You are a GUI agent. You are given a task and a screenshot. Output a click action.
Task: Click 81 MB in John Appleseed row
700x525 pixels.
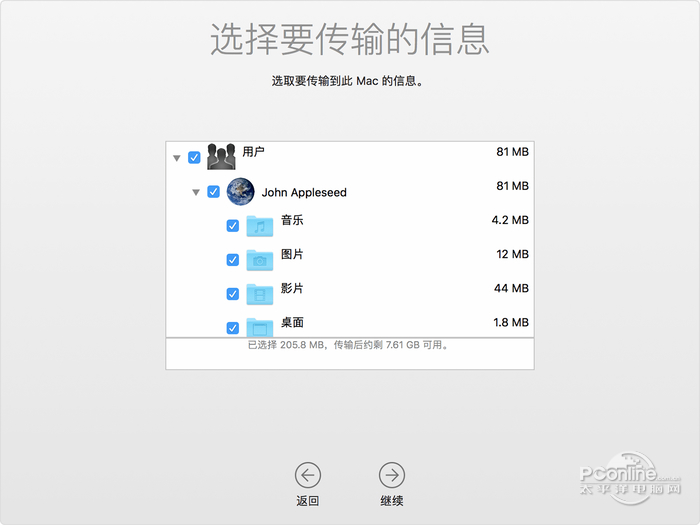(x=512, y=186)
